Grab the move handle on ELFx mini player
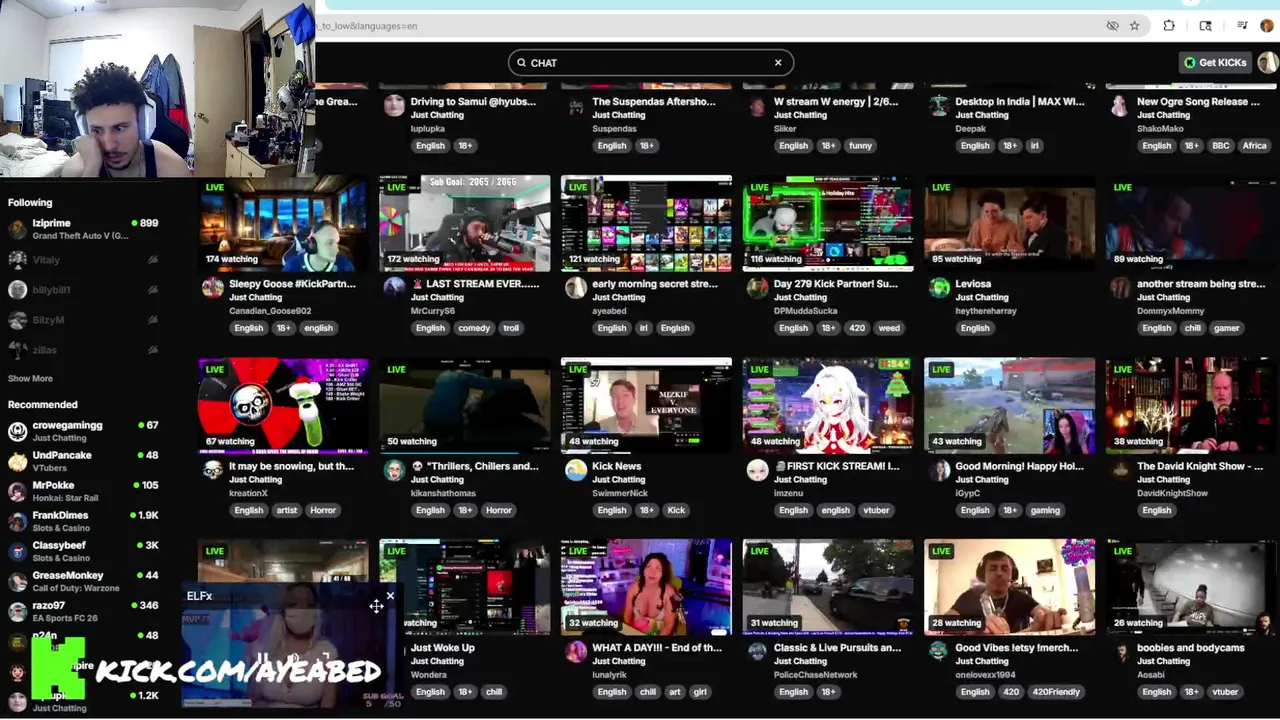1280x720 pixels. 376,606
